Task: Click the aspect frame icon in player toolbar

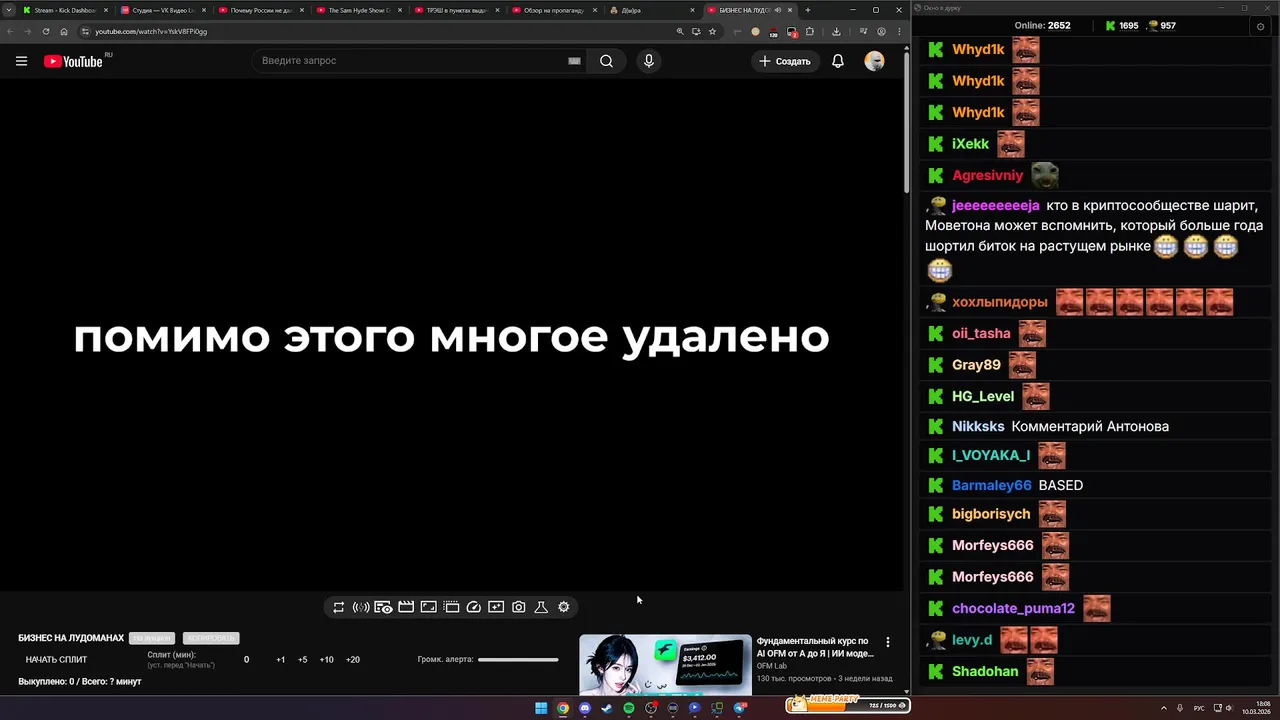Action: pos(428,607)
